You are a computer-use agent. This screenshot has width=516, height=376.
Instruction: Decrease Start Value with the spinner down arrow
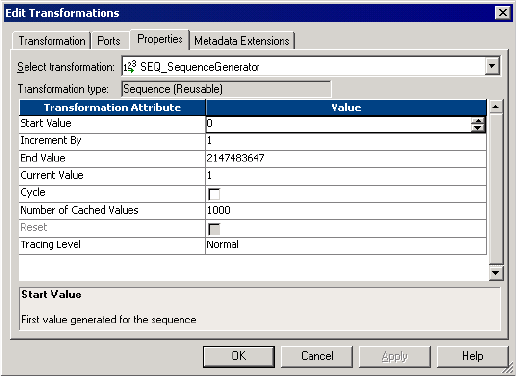(x=478, y=128)
